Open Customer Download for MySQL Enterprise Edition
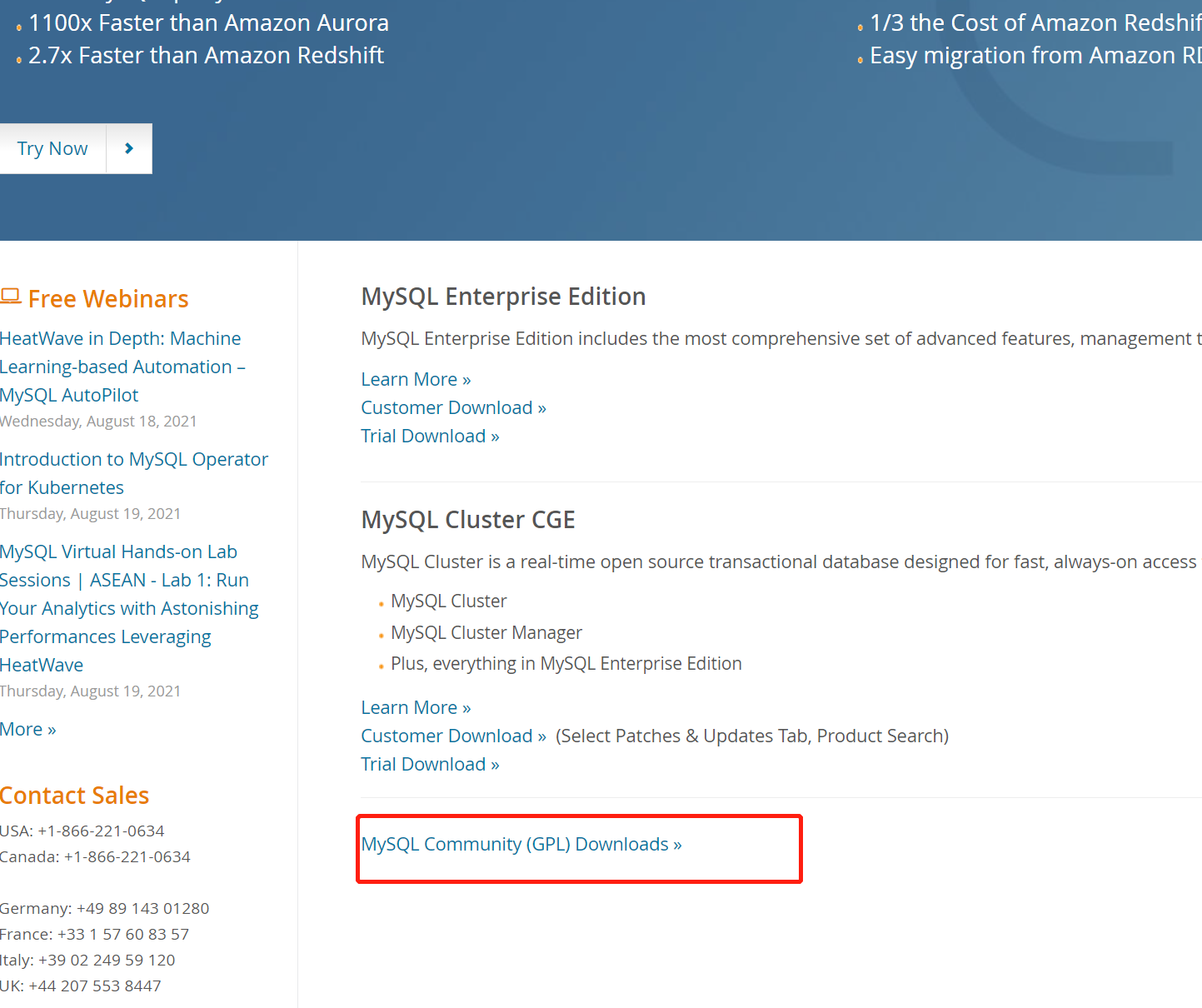Viewport: 1202px width, 1008px height. click(453, 407)
